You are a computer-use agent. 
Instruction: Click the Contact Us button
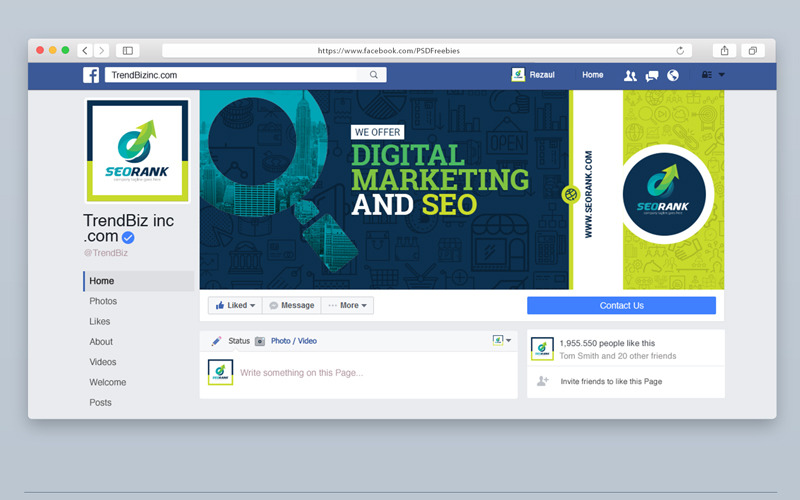coord(621,306)
